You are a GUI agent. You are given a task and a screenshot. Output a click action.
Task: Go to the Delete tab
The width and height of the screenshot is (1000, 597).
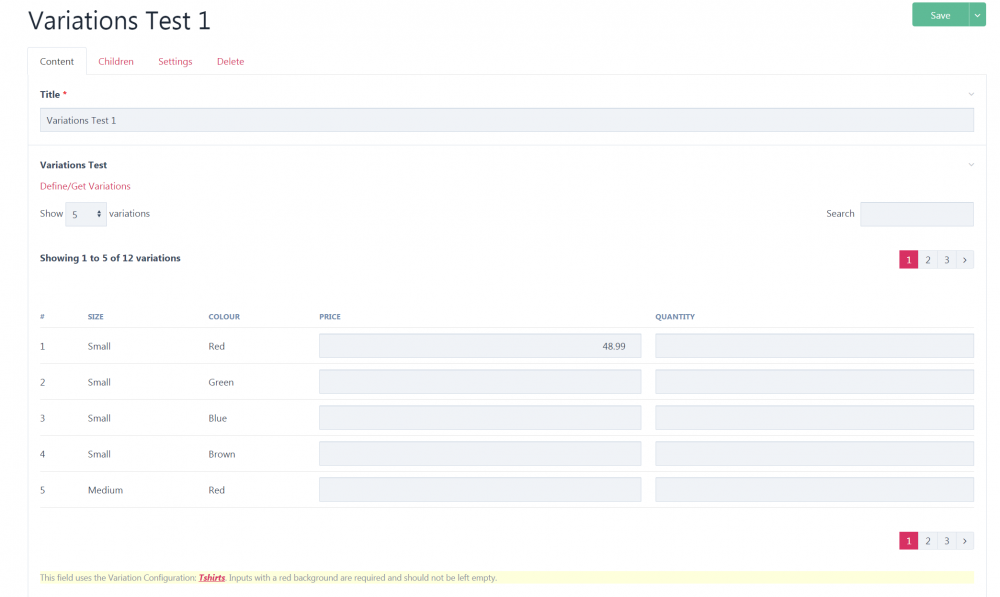point(230,62)
